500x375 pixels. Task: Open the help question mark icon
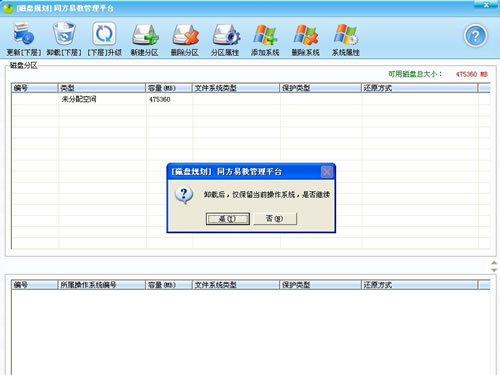pos(475,35)
